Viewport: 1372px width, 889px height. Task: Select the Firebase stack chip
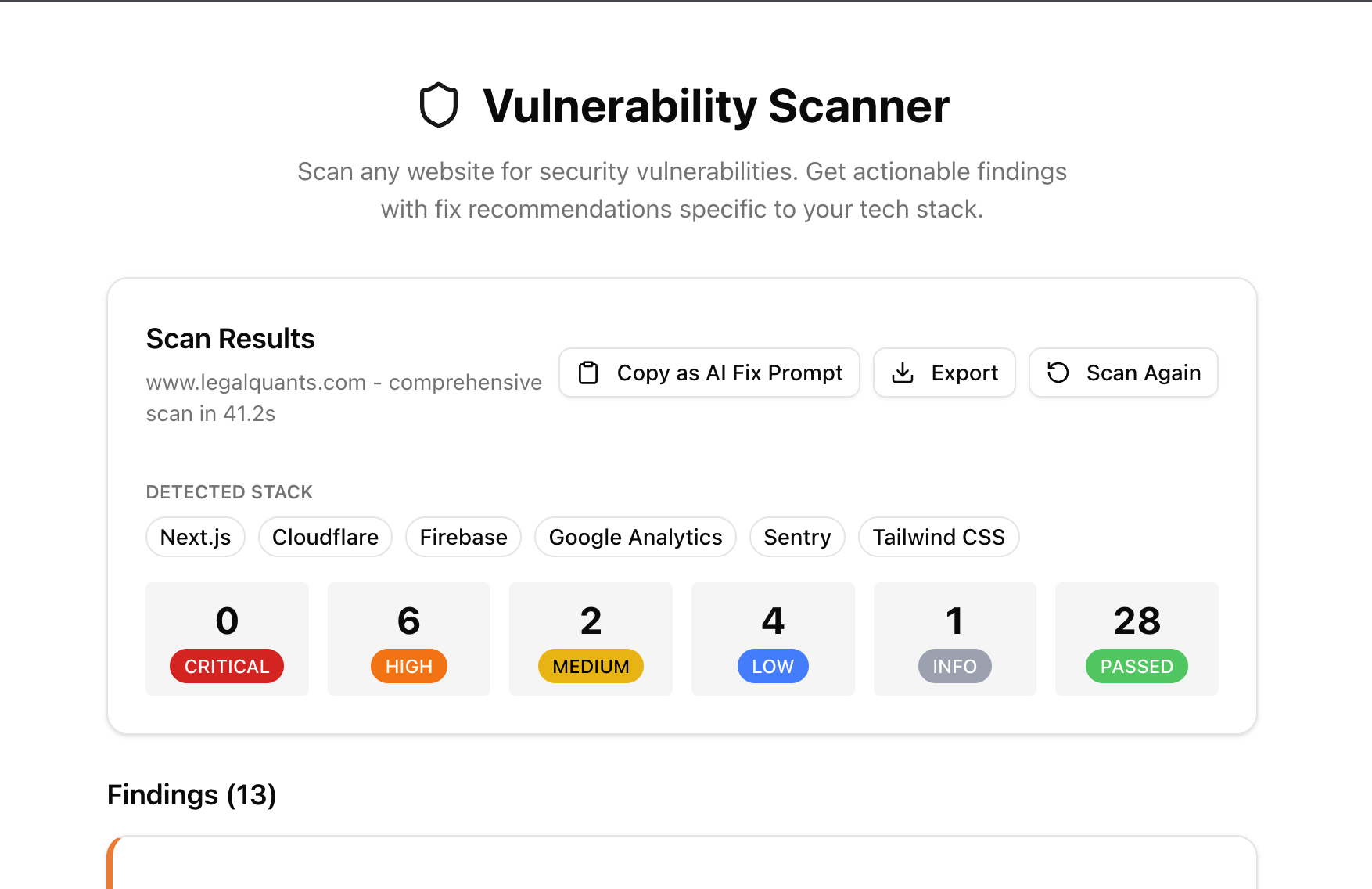(462, 537)
